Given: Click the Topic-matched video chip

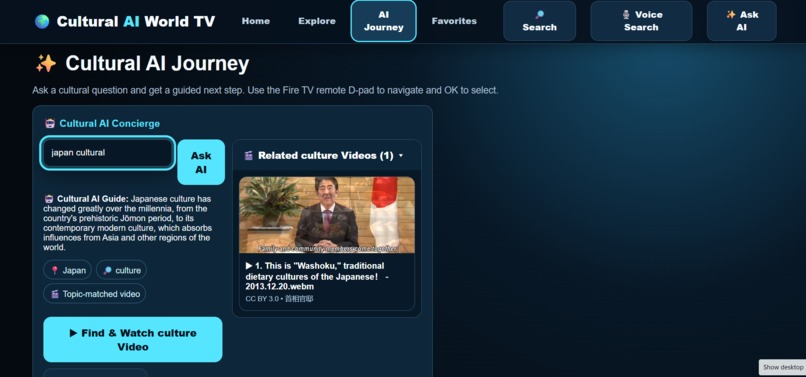Looking at the screenshot, I should pos(95,294).
